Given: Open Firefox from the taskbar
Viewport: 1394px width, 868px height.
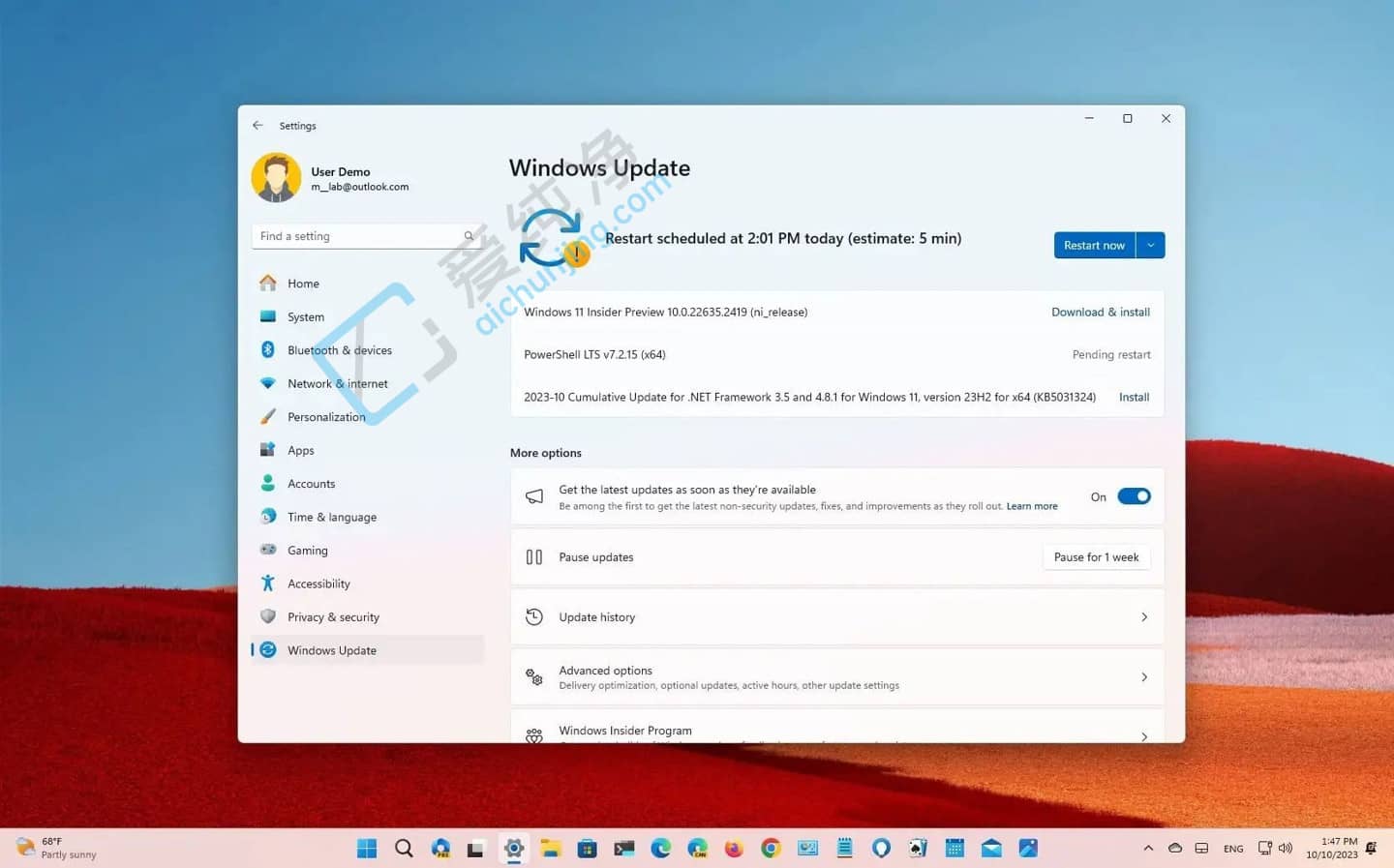Looking at the screenshot, I should (x=733, y=848).
